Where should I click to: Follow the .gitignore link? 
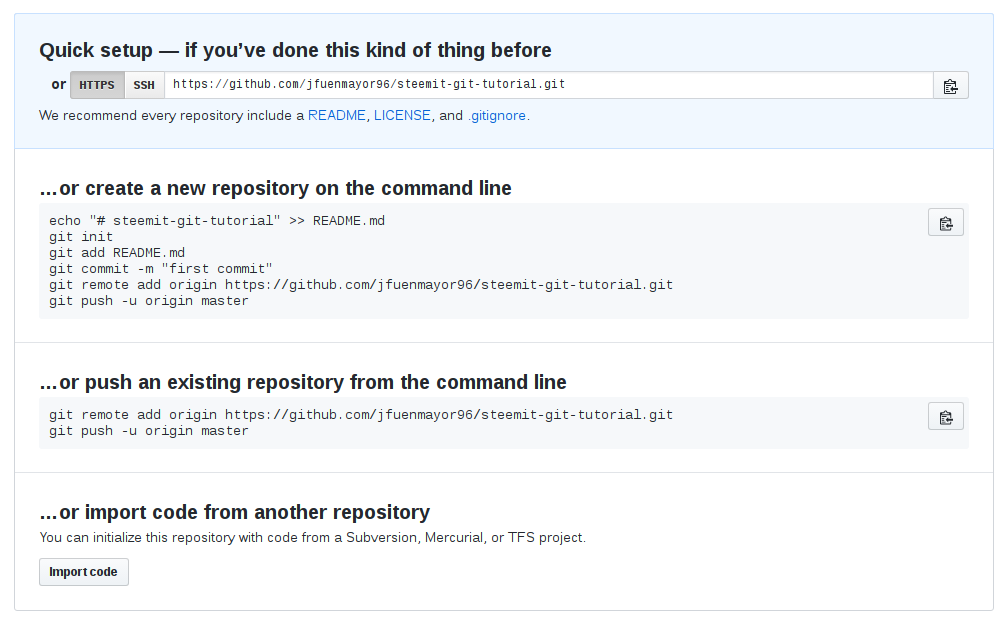[497, 115]
